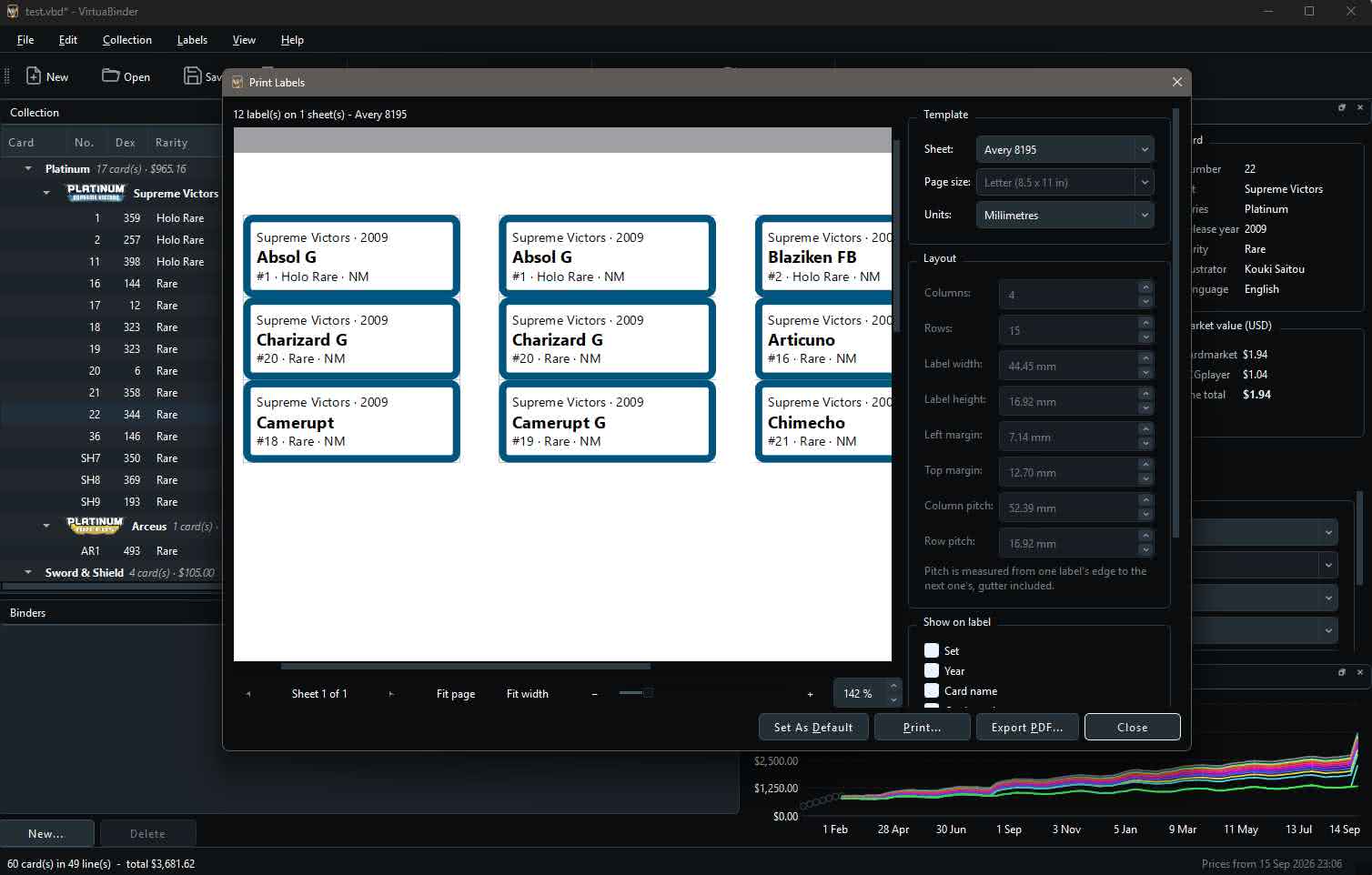
Task: Click the first Absol G label preview
Action: [x=351, y=256]
